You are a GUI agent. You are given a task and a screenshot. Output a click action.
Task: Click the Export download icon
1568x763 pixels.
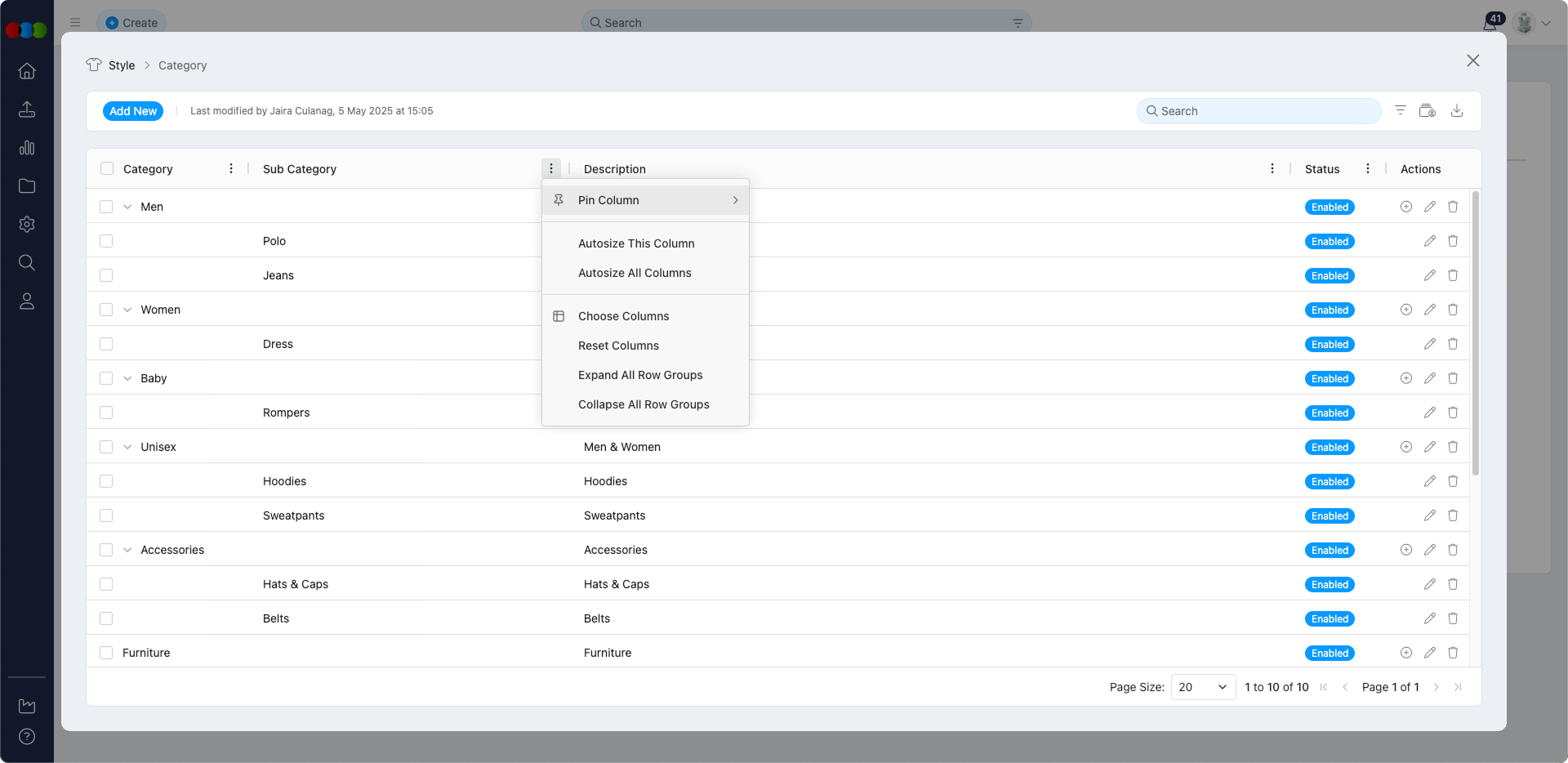click(x=1458, y=110)
